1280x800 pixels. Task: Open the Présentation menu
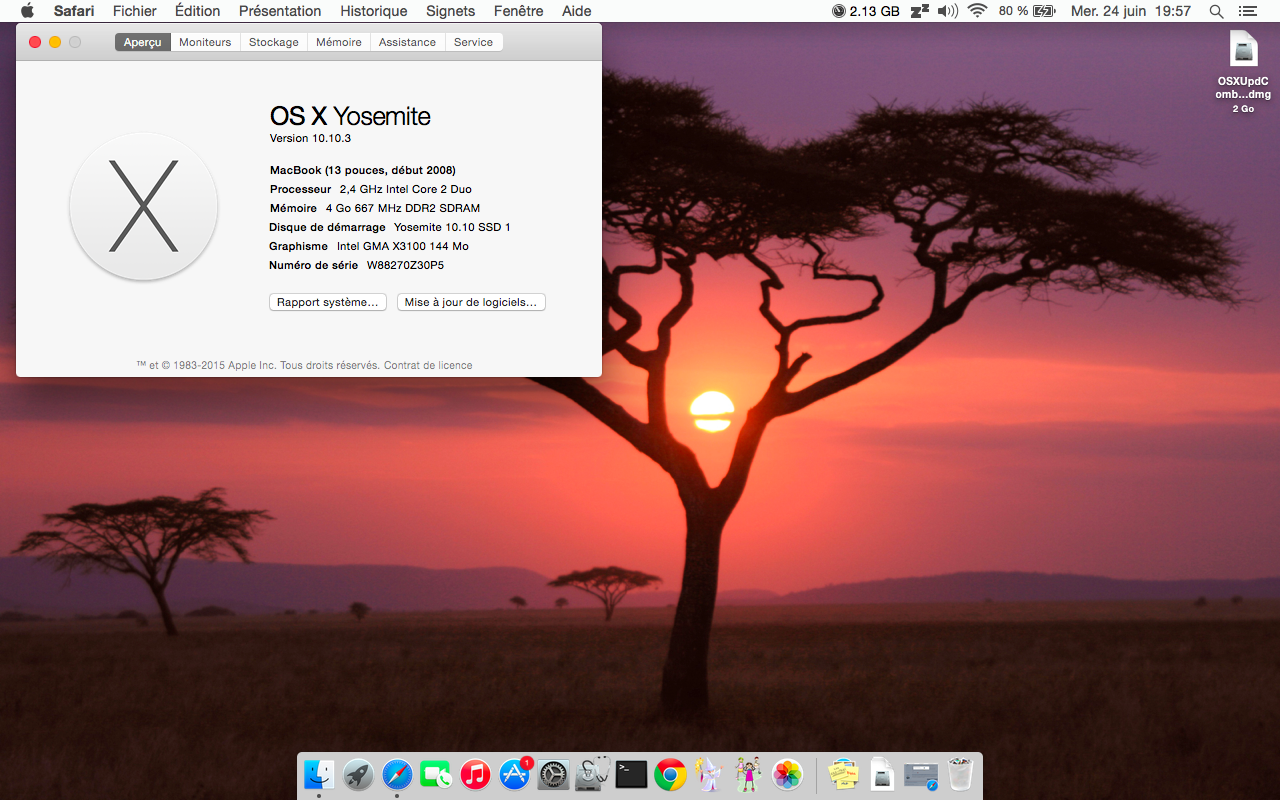coord(280,11)
